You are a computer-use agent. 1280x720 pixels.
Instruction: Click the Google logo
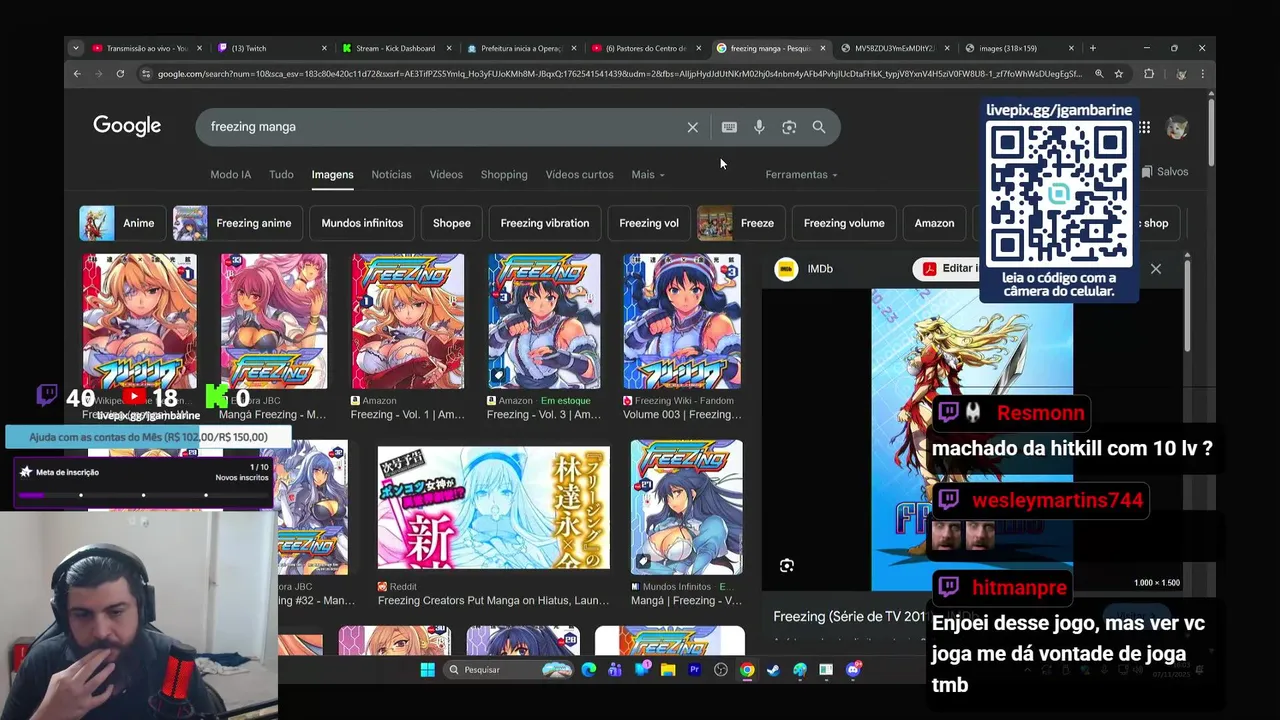127,126
